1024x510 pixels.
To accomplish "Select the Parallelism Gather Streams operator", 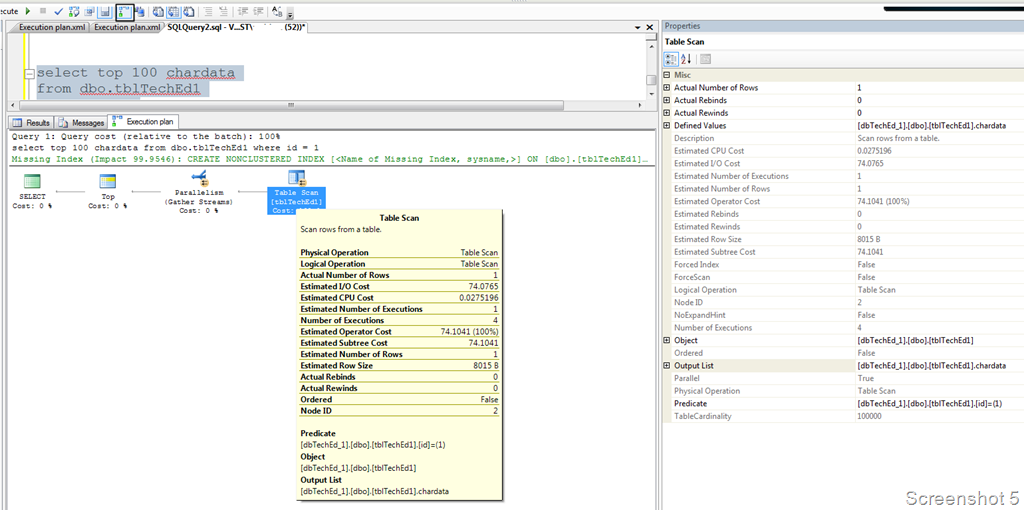I will click(x=198, y=179).
